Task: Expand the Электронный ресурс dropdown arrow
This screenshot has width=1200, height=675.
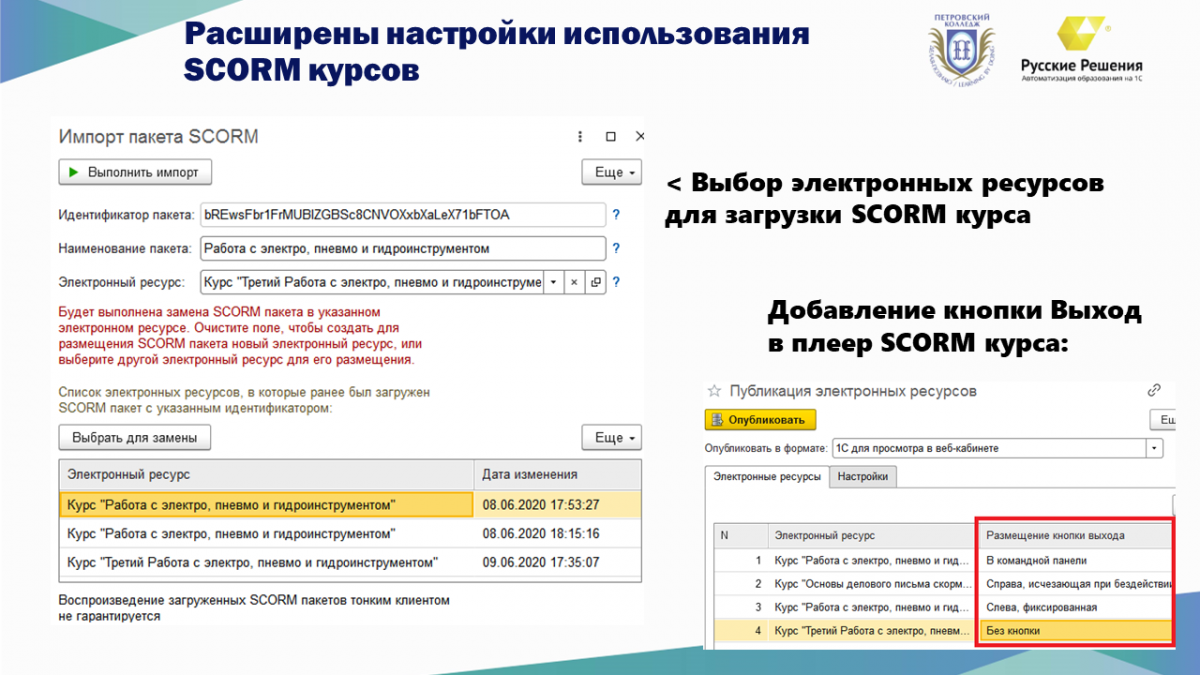Action: click(554, 282)
